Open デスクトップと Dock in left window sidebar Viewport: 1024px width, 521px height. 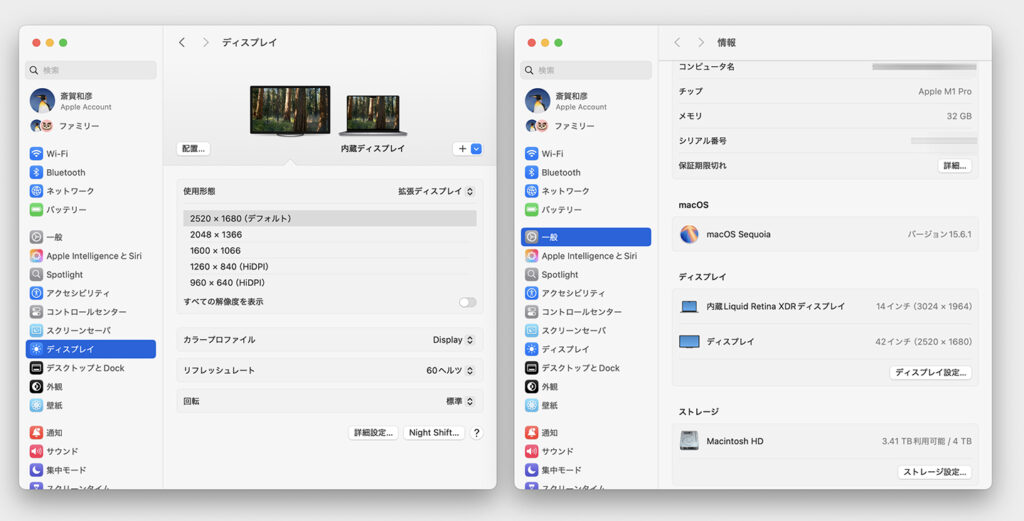click(91, 368)
